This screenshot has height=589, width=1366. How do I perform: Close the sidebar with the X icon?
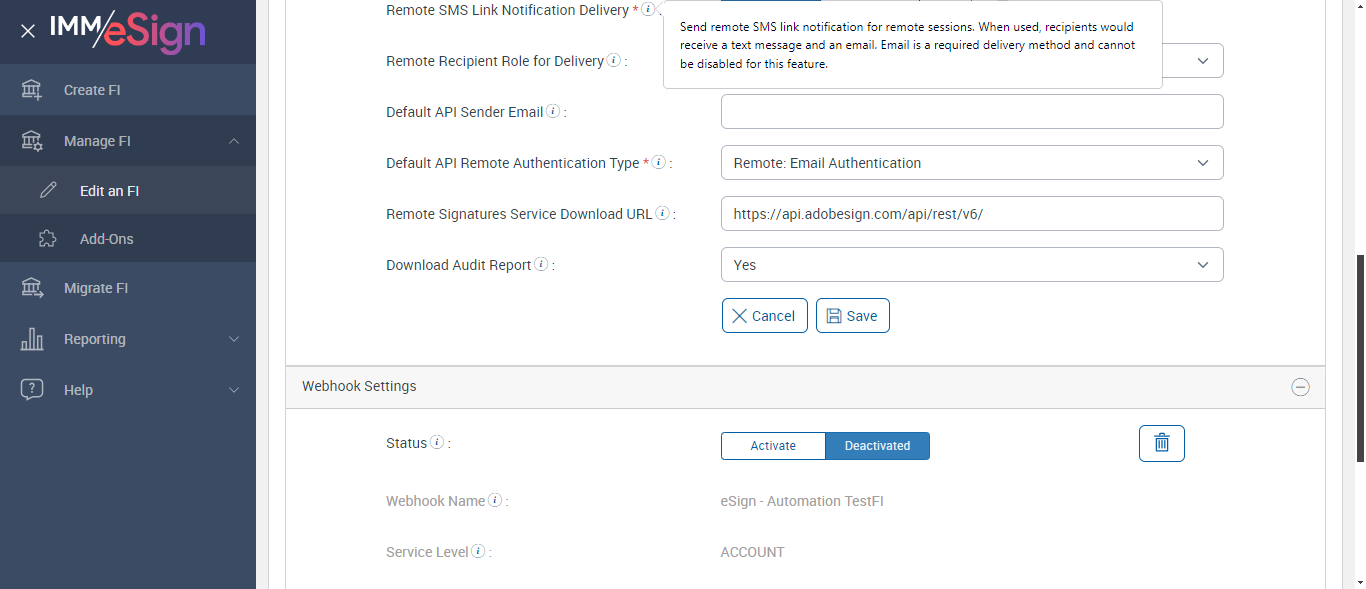pyautogui.click(x=28, y=31)
